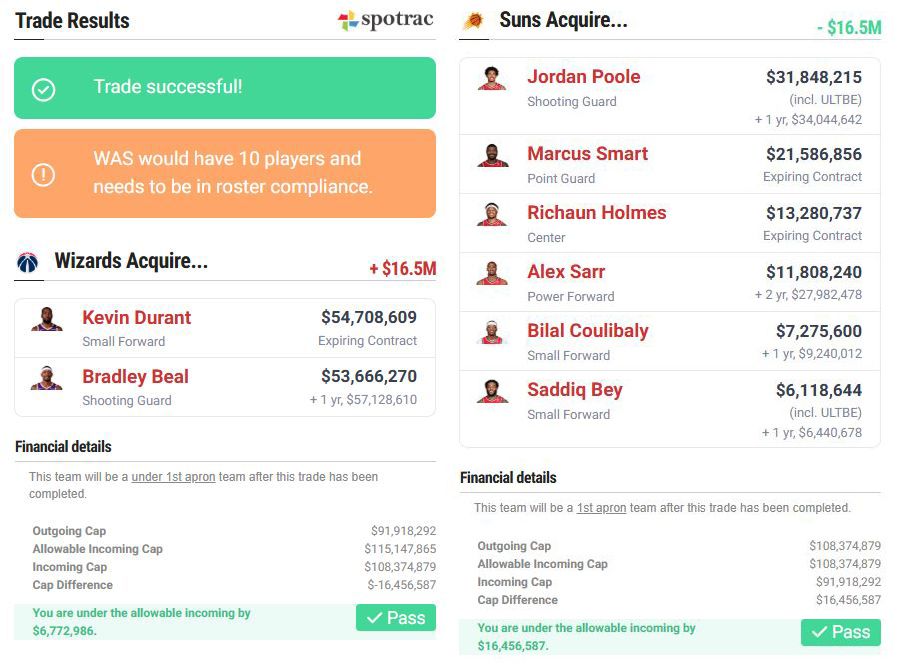Click the Wizards 'under 1st apron' link

tap(173, 477)
